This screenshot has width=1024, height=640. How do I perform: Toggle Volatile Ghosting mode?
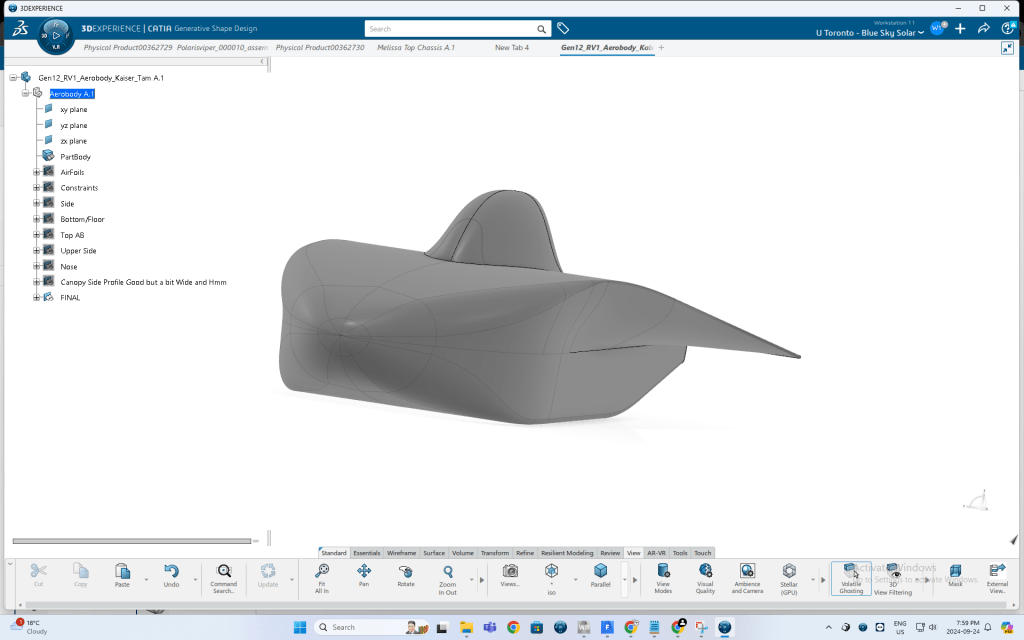tap(851, 573)
